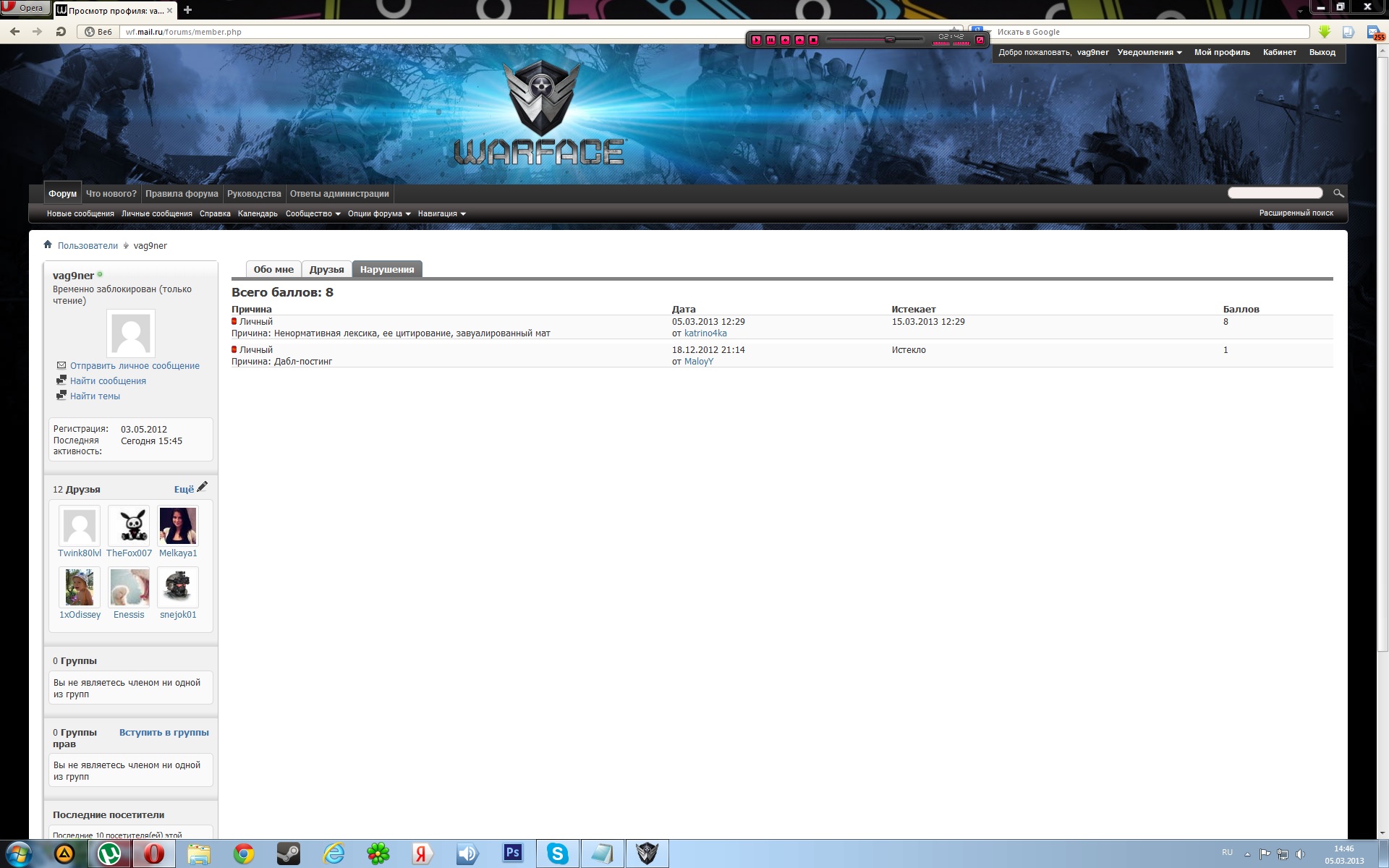
Task: Select the Форум navigation tab
Action: (62, 193)
